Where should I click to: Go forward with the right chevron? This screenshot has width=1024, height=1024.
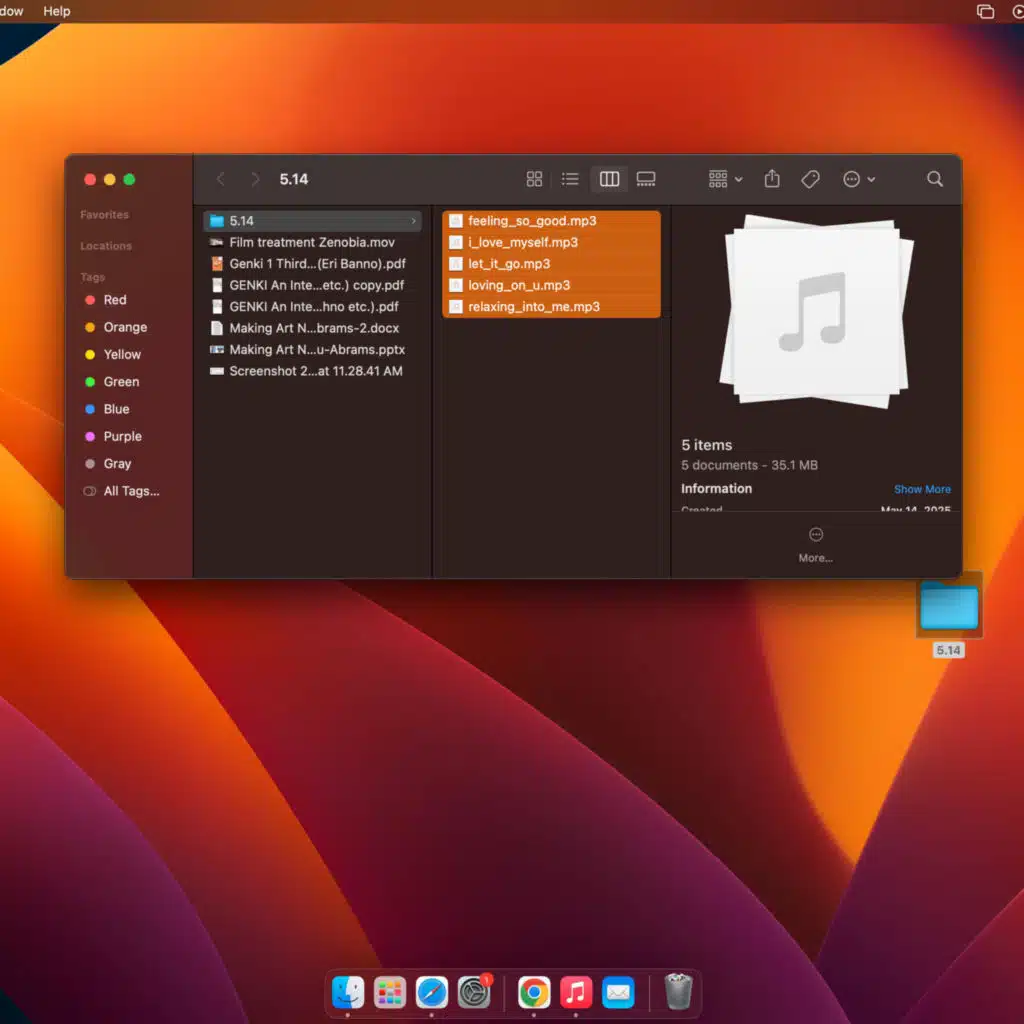point(255,179)
